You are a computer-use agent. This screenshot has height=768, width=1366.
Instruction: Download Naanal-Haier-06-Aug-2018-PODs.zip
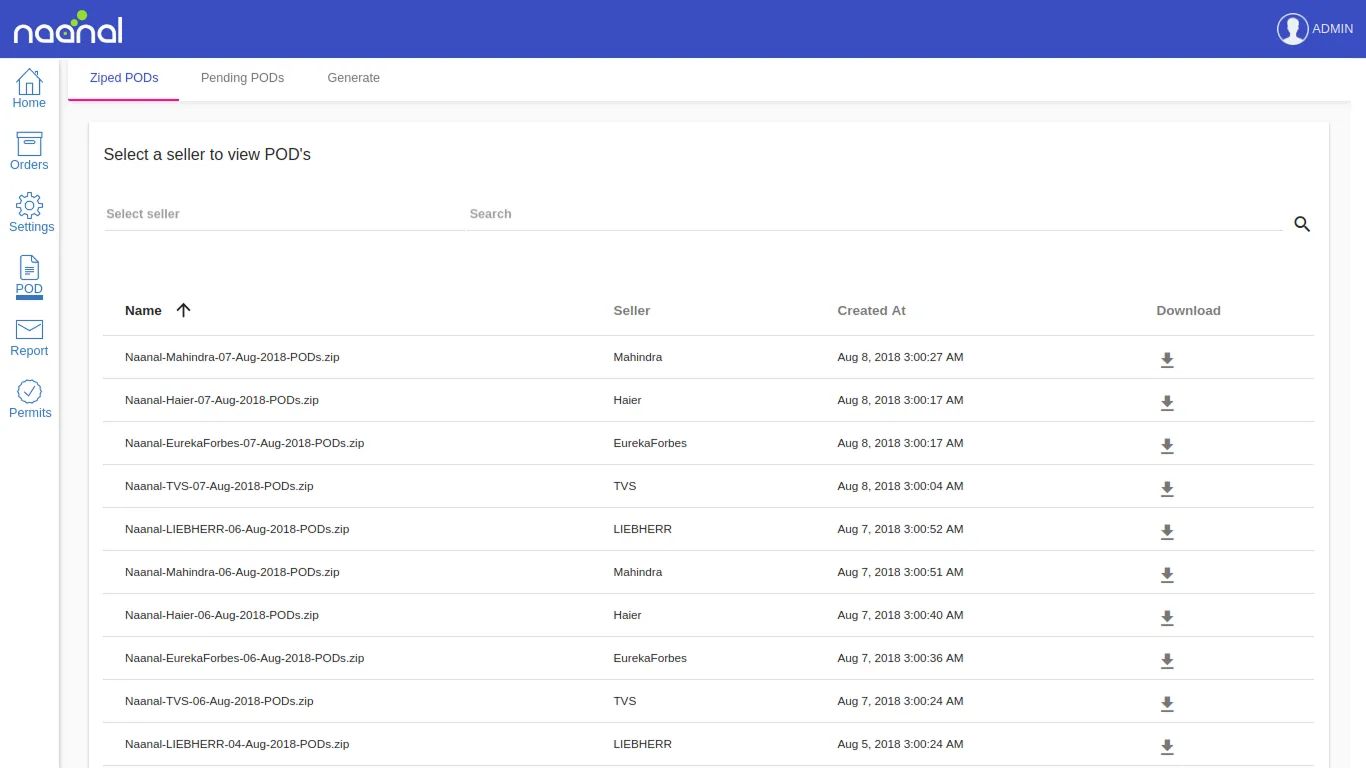tap(1167, 618)
